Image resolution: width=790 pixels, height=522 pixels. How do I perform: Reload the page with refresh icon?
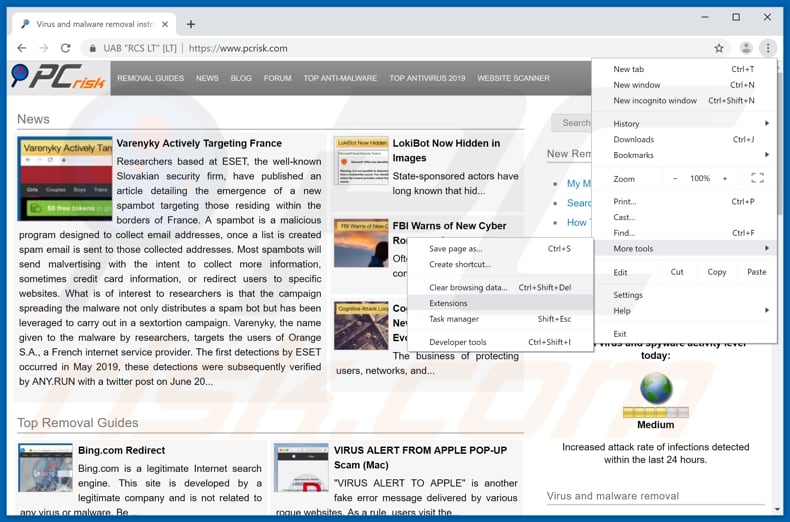[x=66, y=48]
